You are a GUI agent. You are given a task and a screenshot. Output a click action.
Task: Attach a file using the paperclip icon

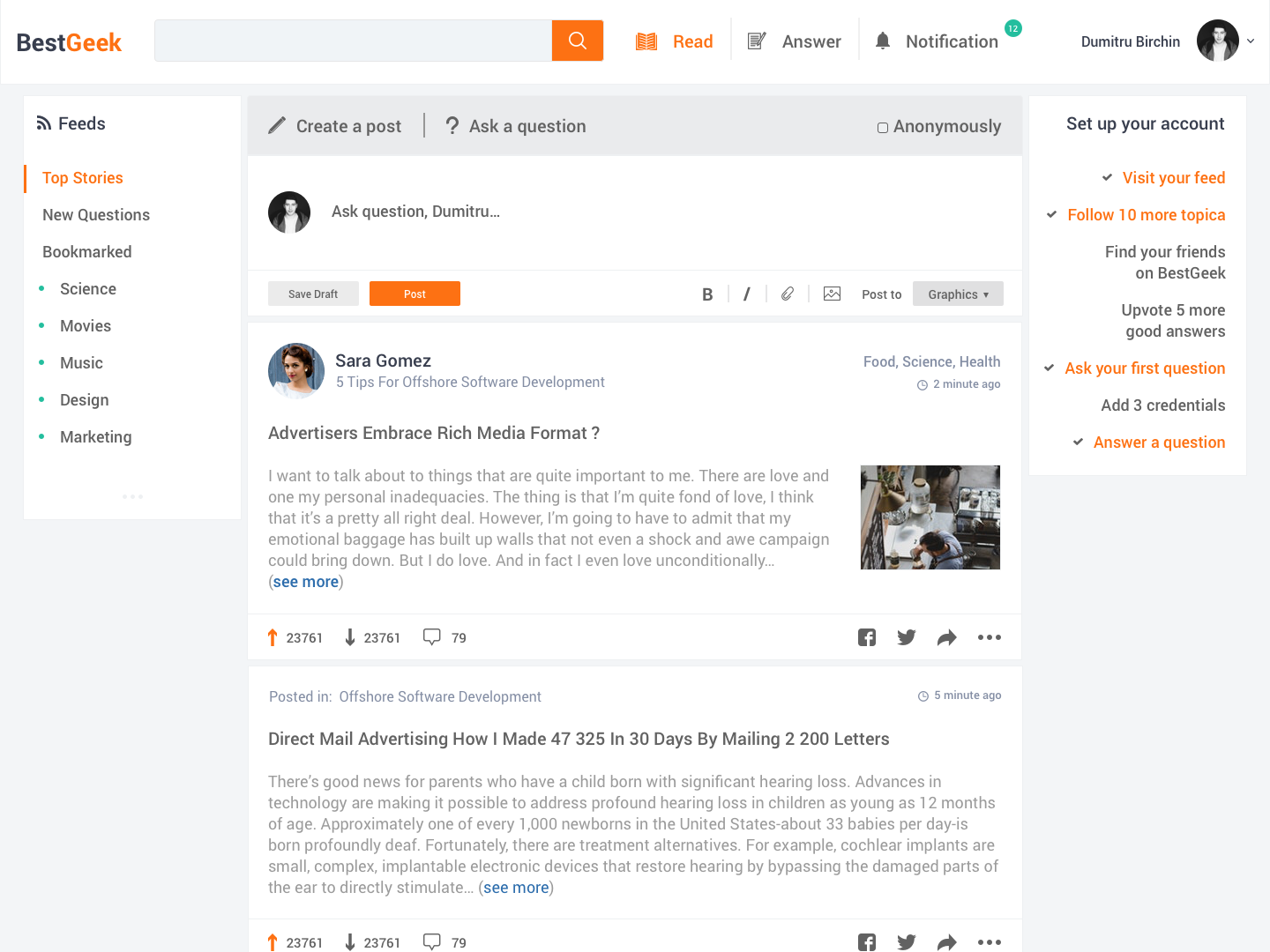click(x=788, y=294)
